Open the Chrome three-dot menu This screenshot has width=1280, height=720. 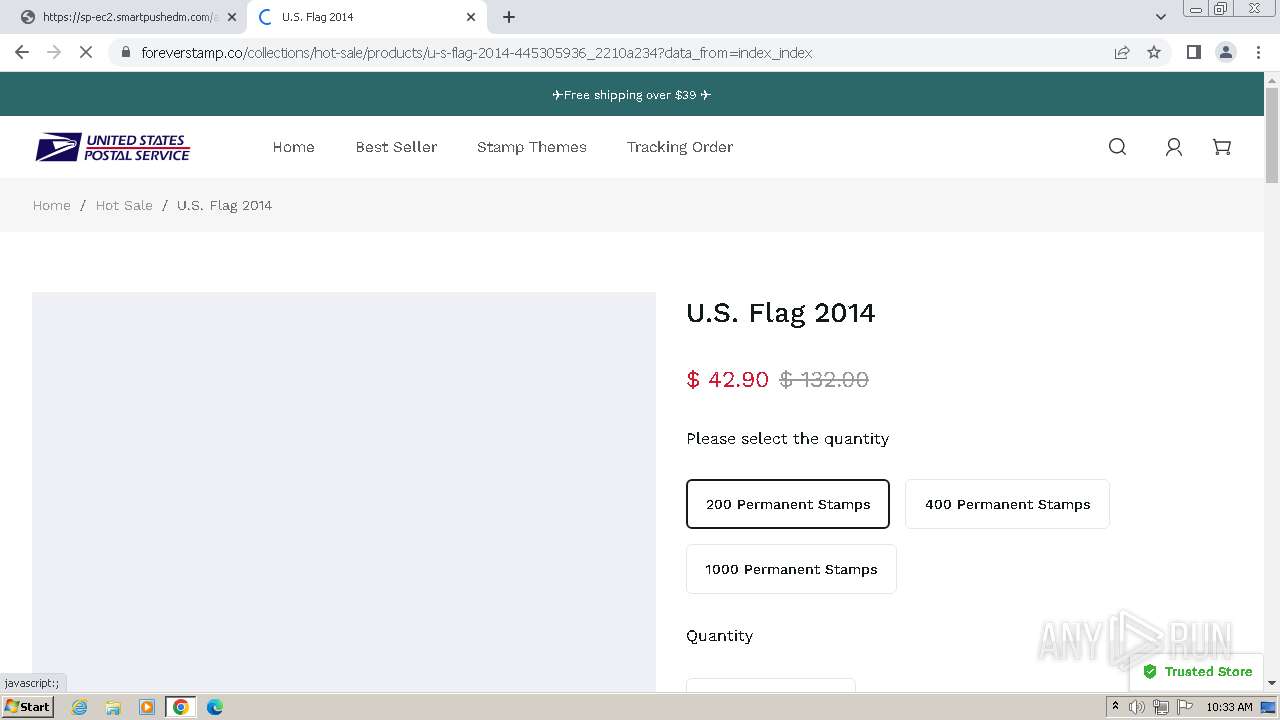pos(1258,52)
